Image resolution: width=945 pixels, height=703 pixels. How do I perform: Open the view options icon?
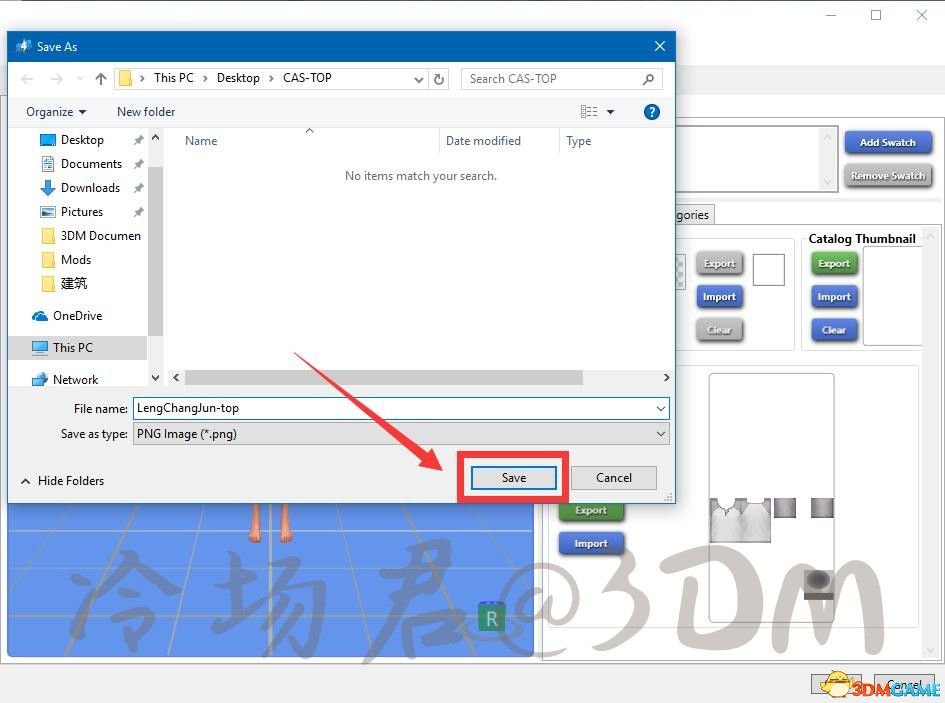[589, 112]
